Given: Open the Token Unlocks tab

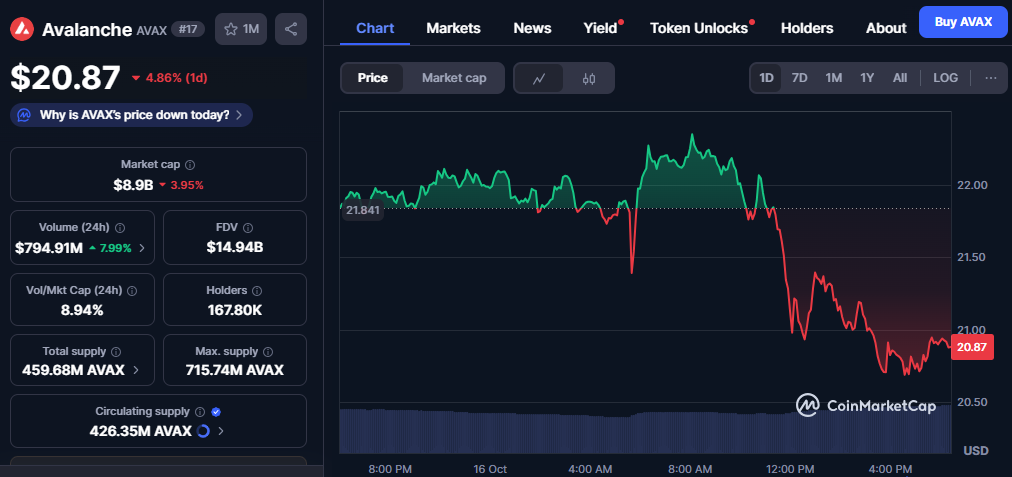Looking at the screenshot, I should [699, 28].
